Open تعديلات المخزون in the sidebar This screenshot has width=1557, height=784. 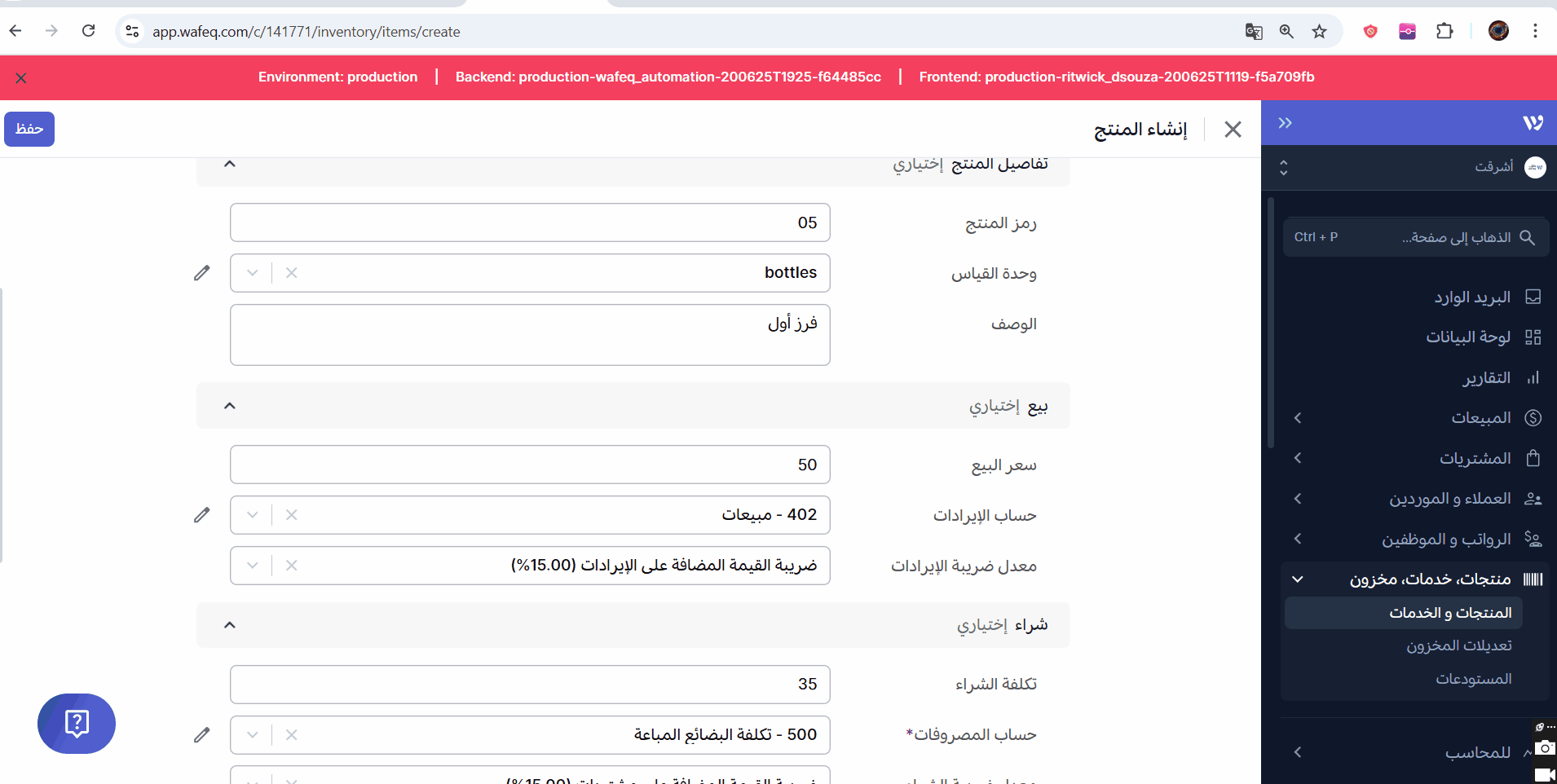click(1458, 645)
